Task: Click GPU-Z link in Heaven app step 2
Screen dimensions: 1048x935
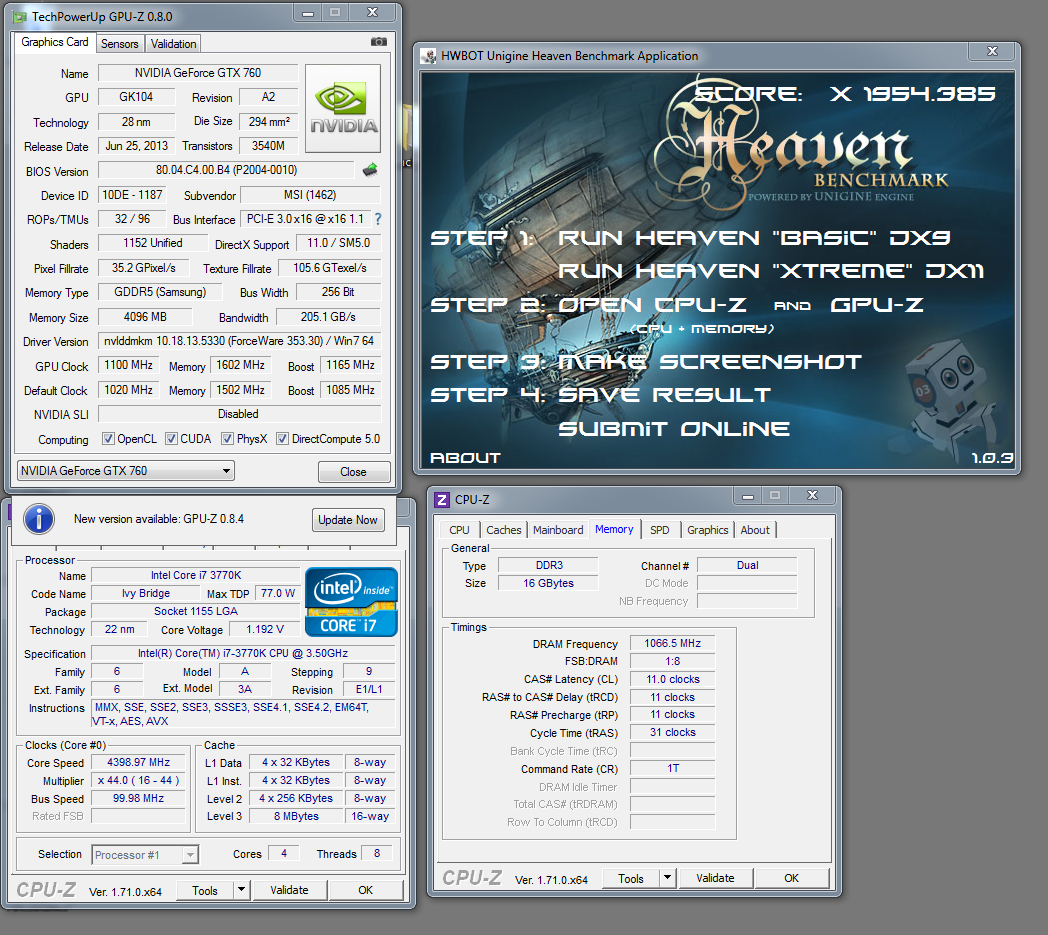Action: tap(877, 305)
